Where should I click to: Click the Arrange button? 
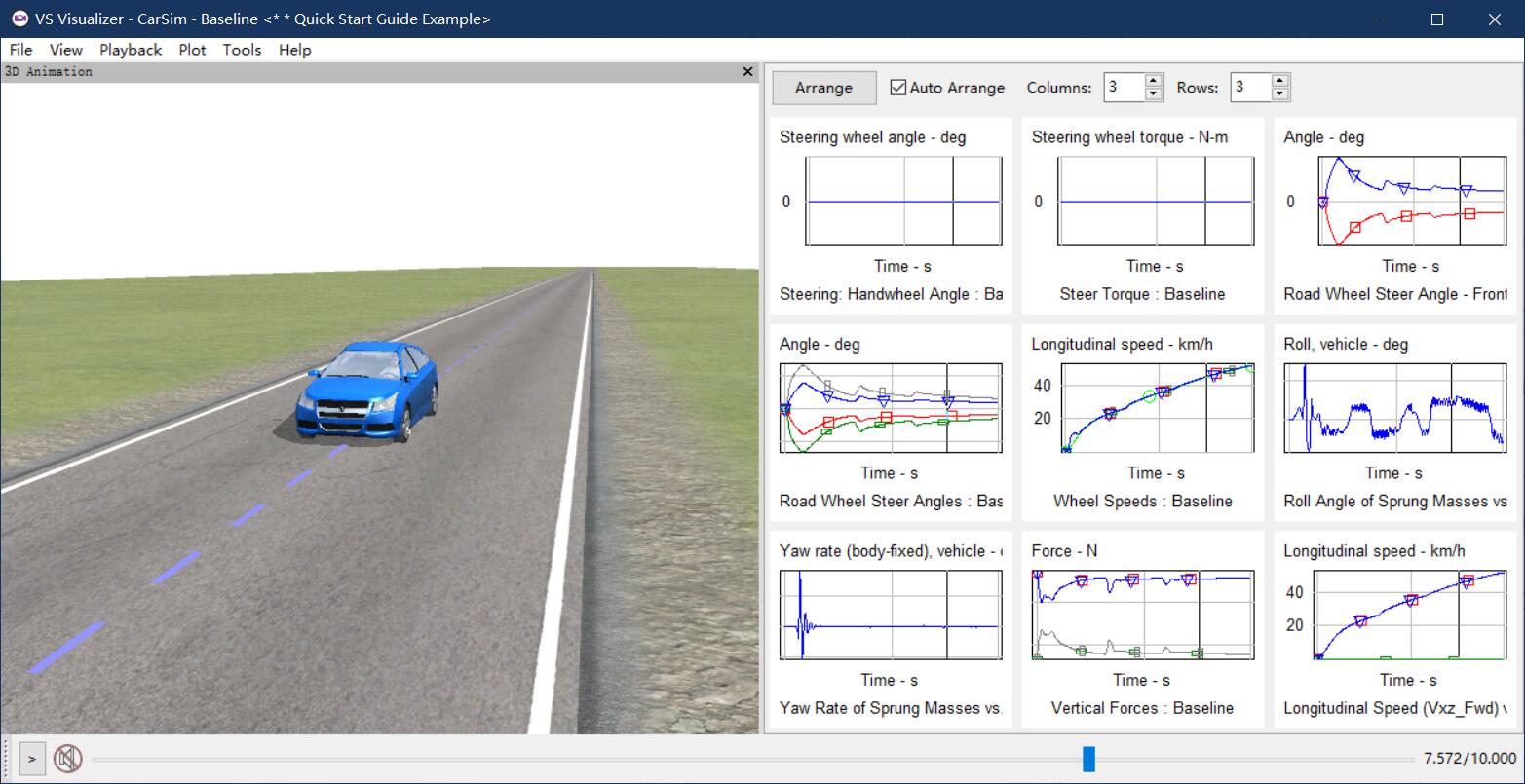(824, 88)
